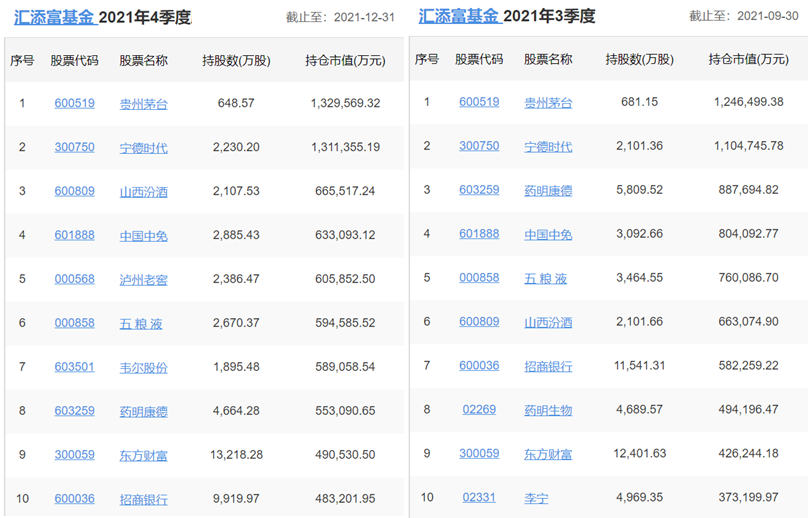Viewport: 808px width, 518px height.
Task: Select the 1,311,355.19 market value cell
Action: point(345,147)
